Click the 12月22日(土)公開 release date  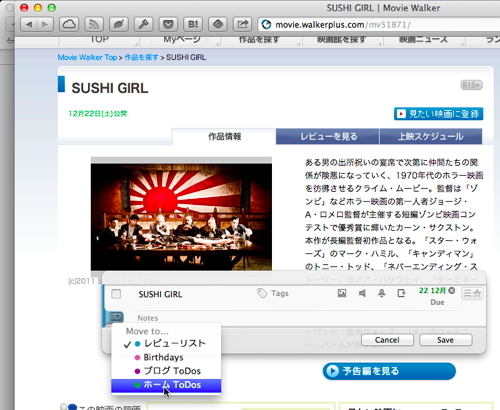[x=98, y=114]
